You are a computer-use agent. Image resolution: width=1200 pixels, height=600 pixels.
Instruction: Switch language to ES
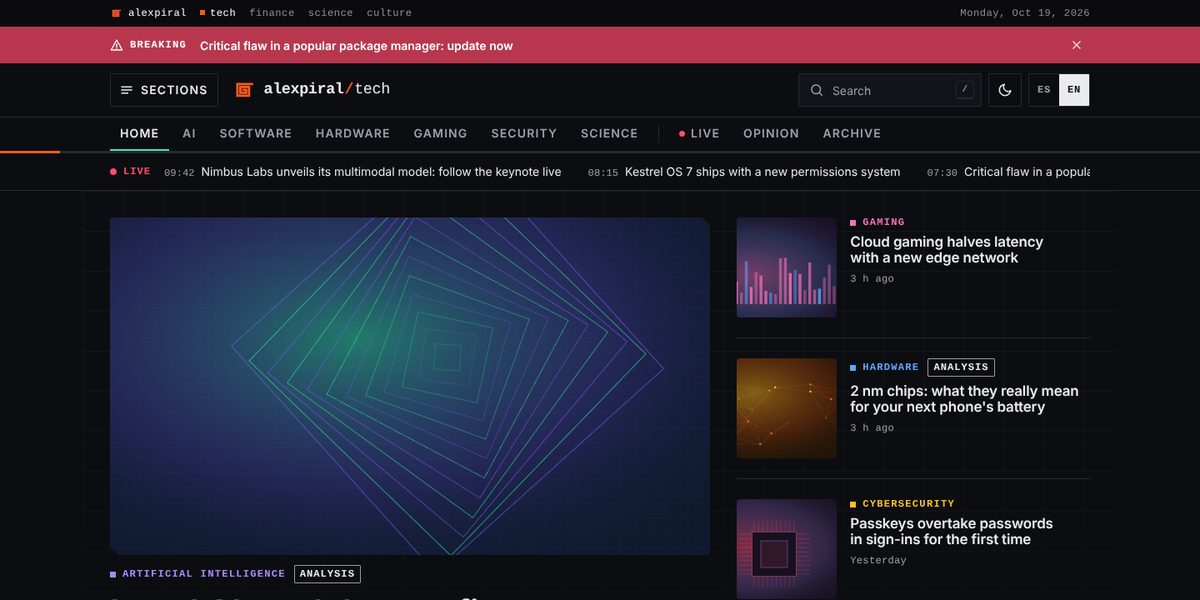pos(1044,90)
